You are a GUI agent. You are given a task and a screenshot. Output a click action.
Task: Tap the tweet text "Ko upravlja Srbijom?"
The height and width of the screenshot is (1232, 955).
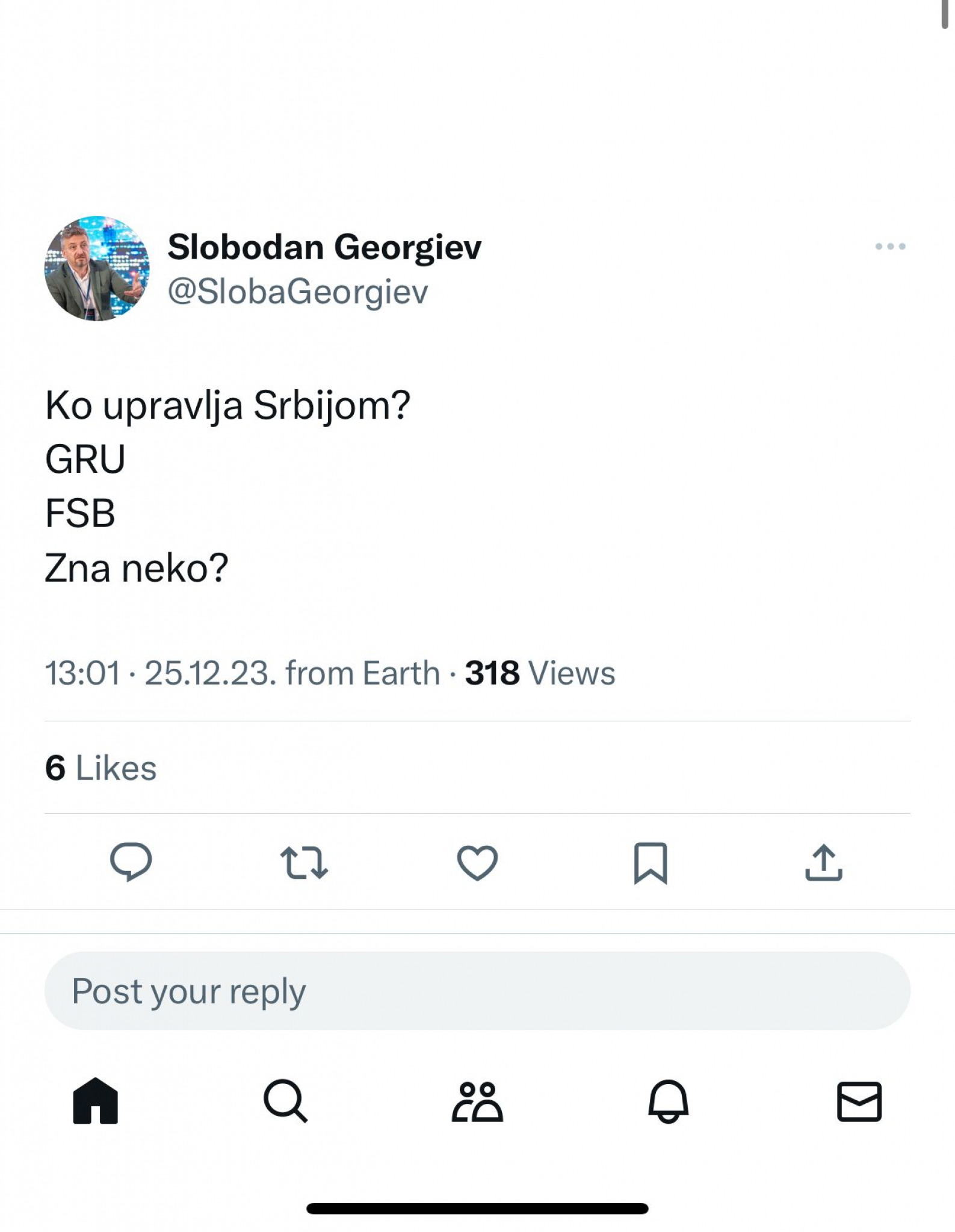[x=227, y=405]
